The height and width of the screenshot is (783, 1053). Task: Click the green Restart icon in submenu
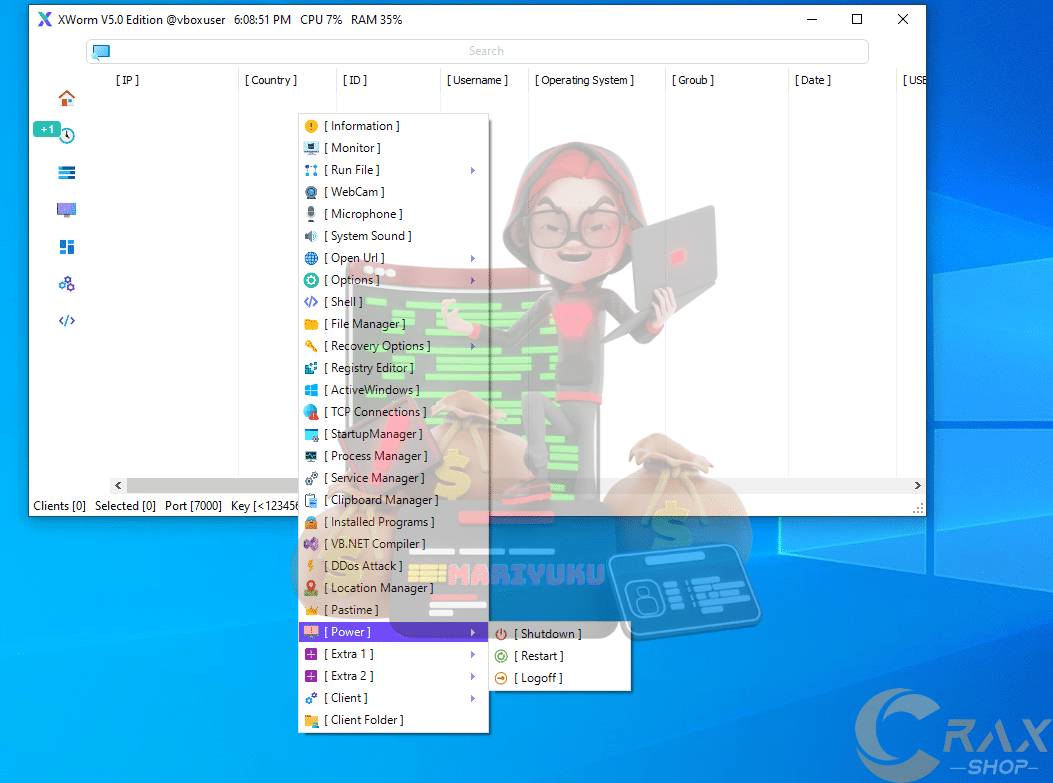(502, 656)
